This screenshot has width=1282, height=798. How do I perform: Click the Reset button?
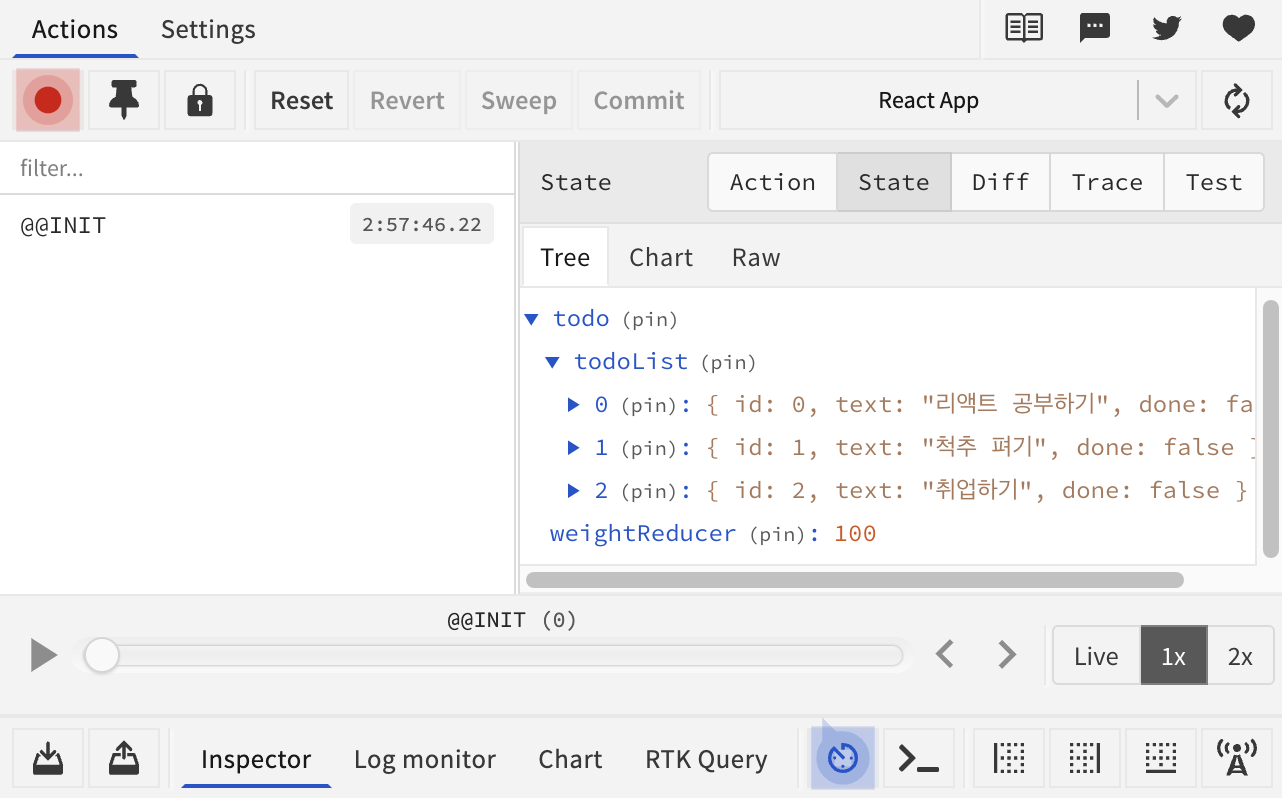pos(302,100)
